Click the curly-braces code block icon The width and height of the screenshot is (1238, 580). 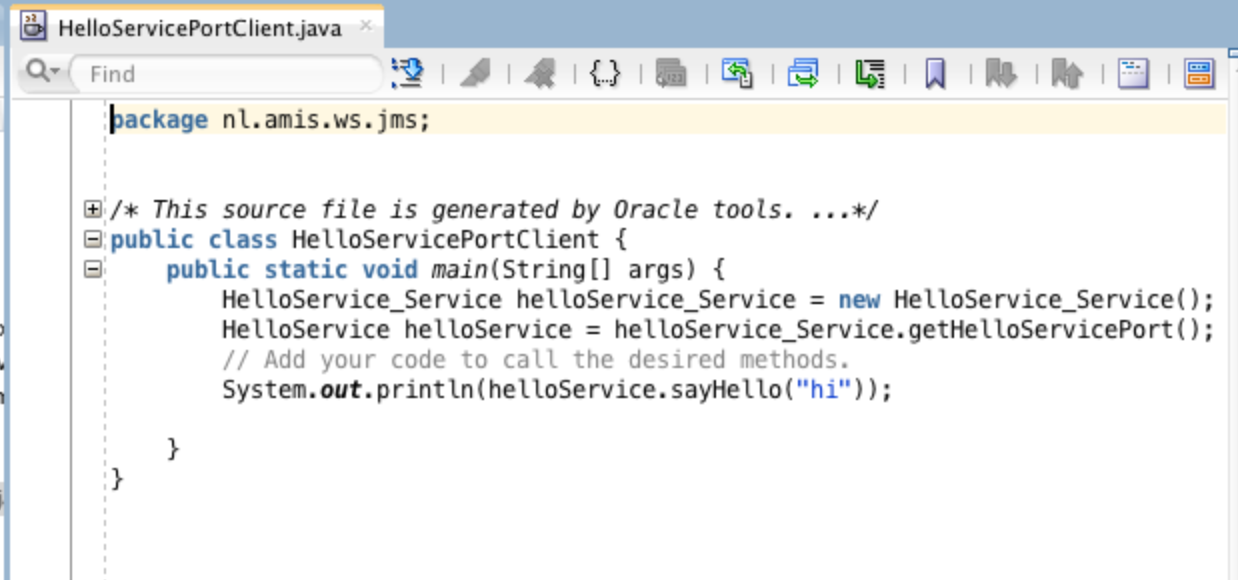(x=605, y=73)
